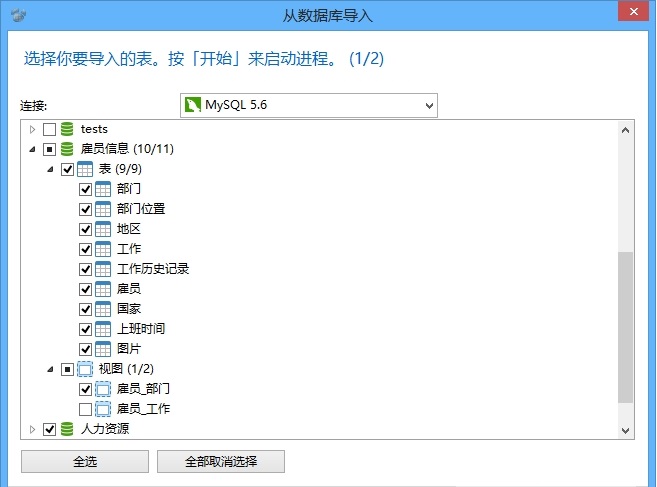Viewport: 657px width, 487px height.
Task: Collapse the 表 (9/9) group
Action: point(50,169)
